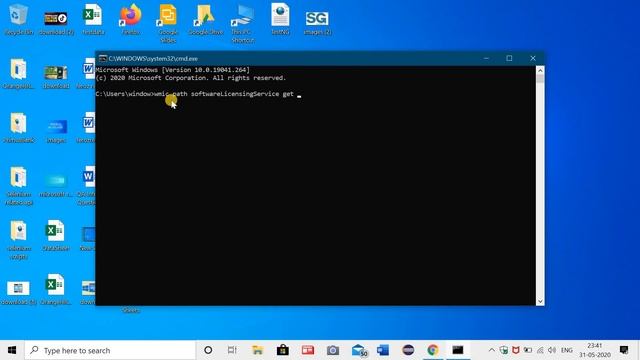
Task: Open Camera app from taskbar
Action: (x=333, y=350)
